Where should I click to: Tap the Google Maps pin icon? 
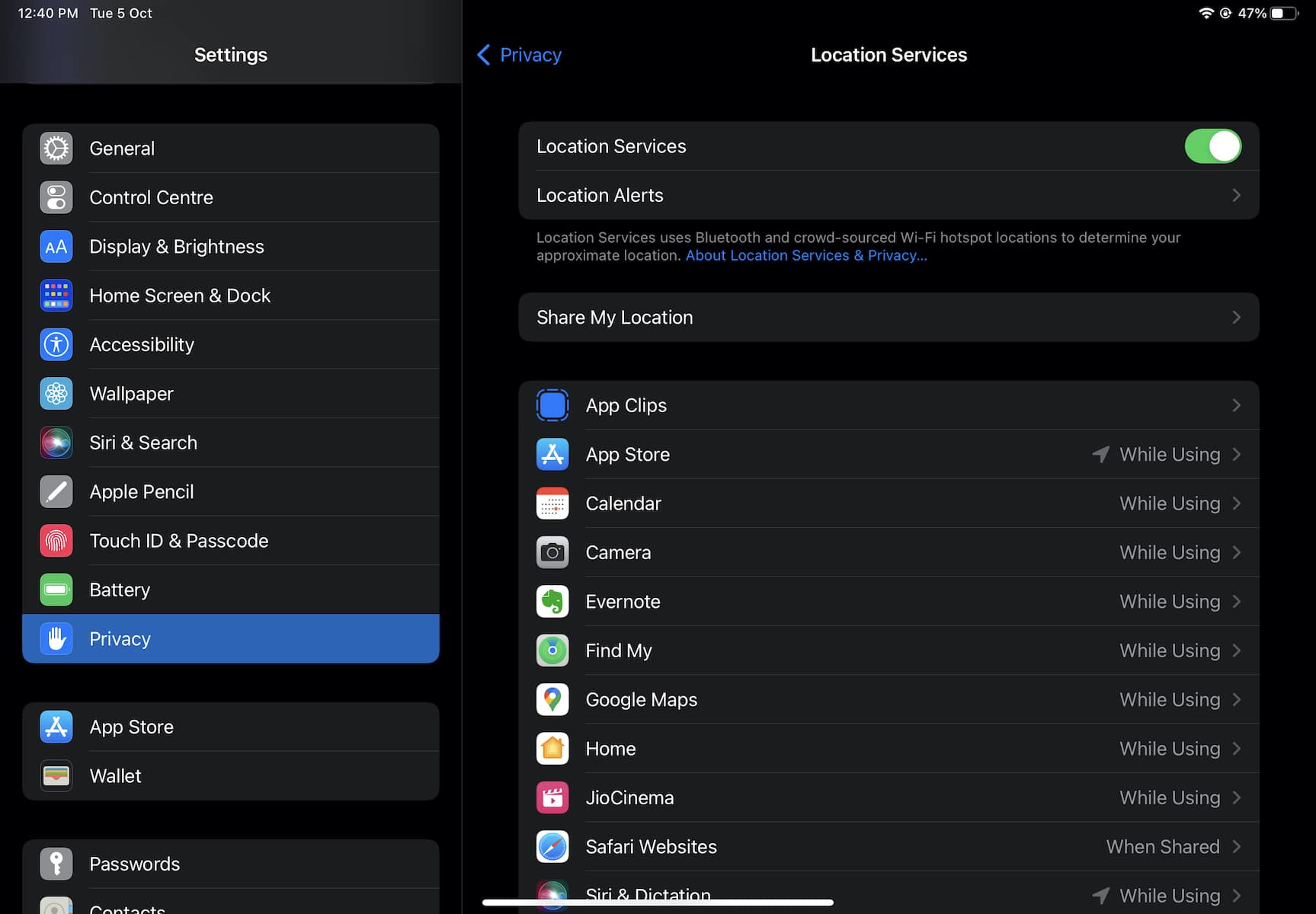tap(552, 700)
